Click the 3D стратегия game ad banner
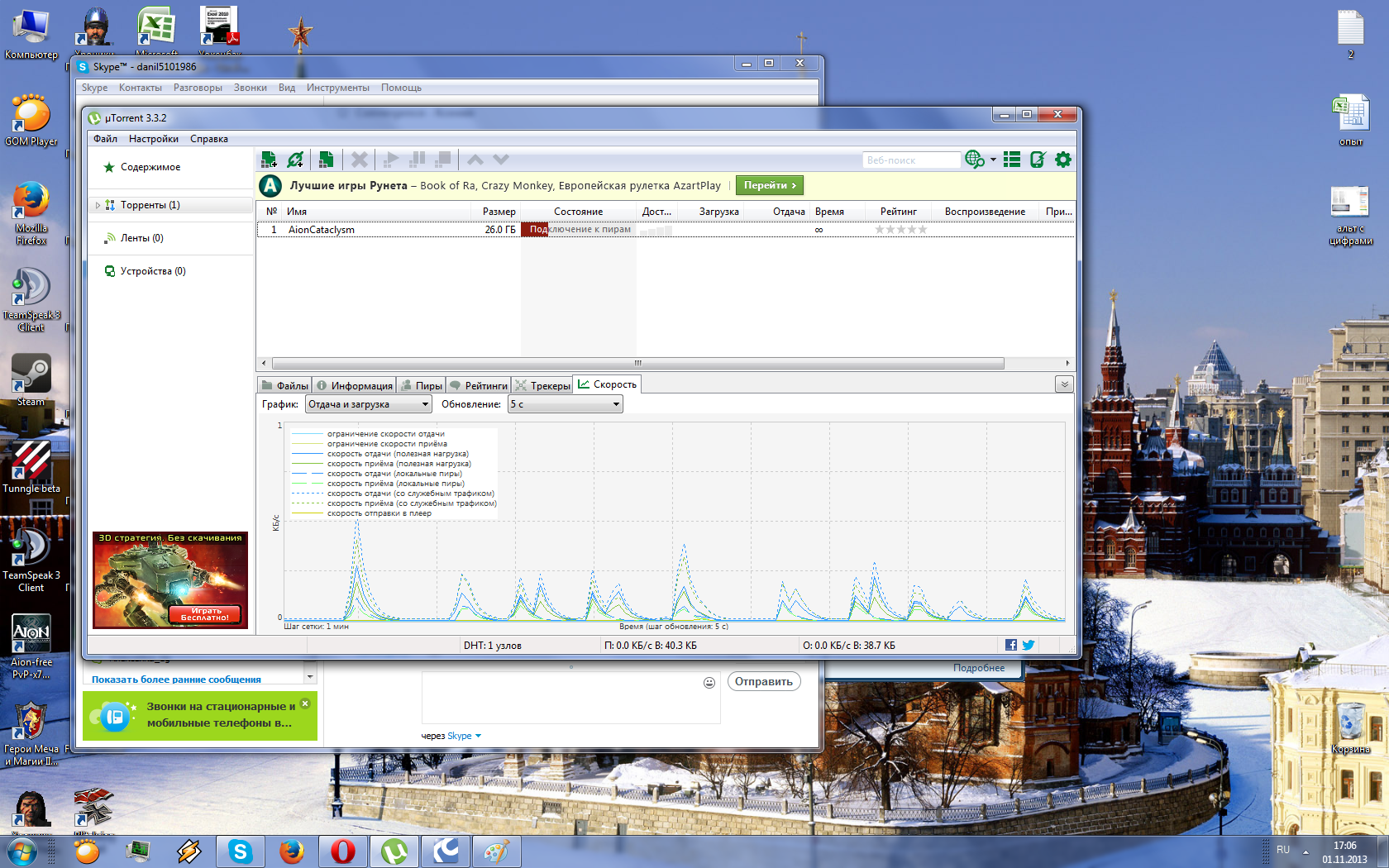 tap(170, 580)
